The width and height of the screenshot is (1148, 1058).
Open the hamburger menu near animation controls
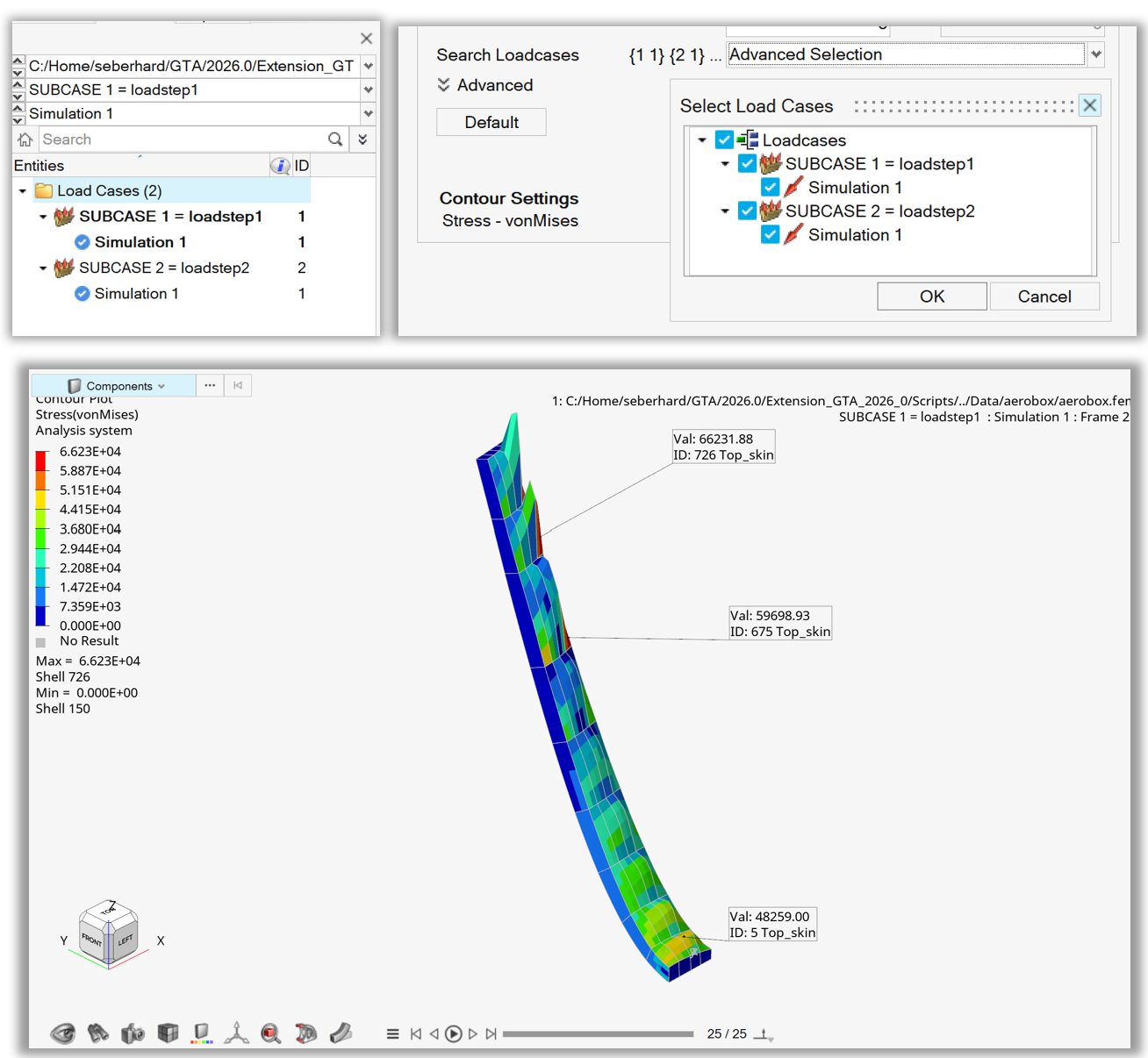pos(392,1033)
